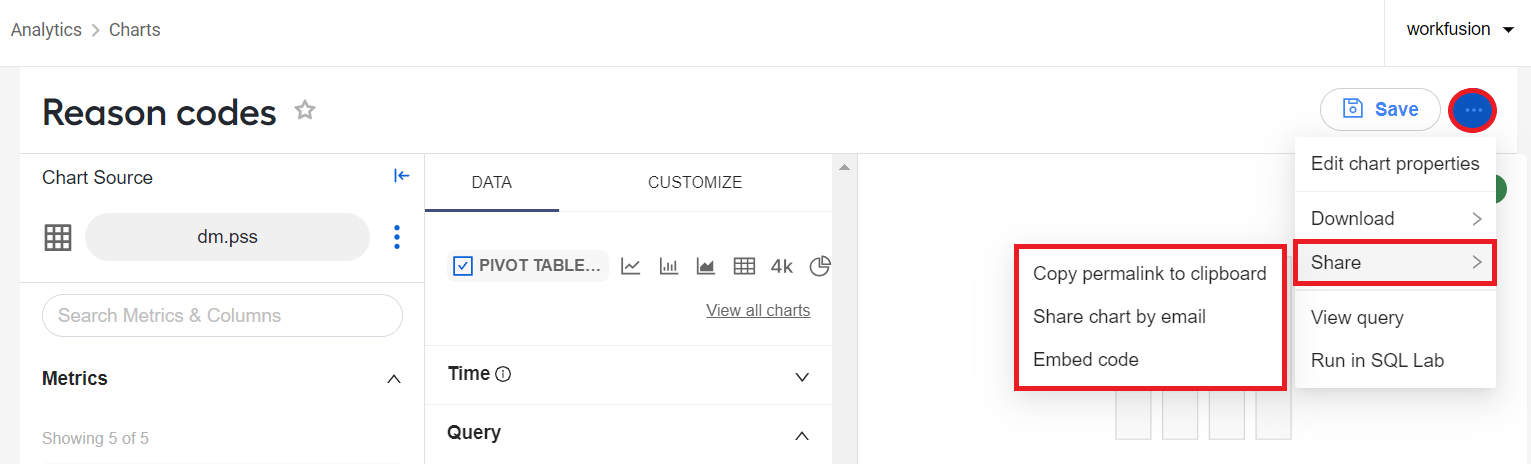Switch to the CUSTOMIZE tab
This screenshot has height=464, width=1531.
[695, 182]
